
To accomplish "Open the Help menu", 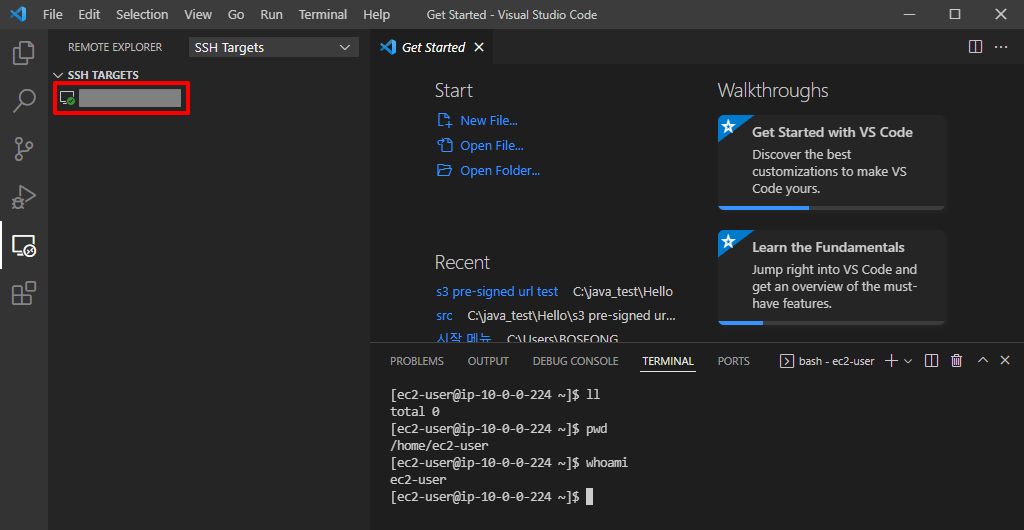I will click(x=376, y=14).
